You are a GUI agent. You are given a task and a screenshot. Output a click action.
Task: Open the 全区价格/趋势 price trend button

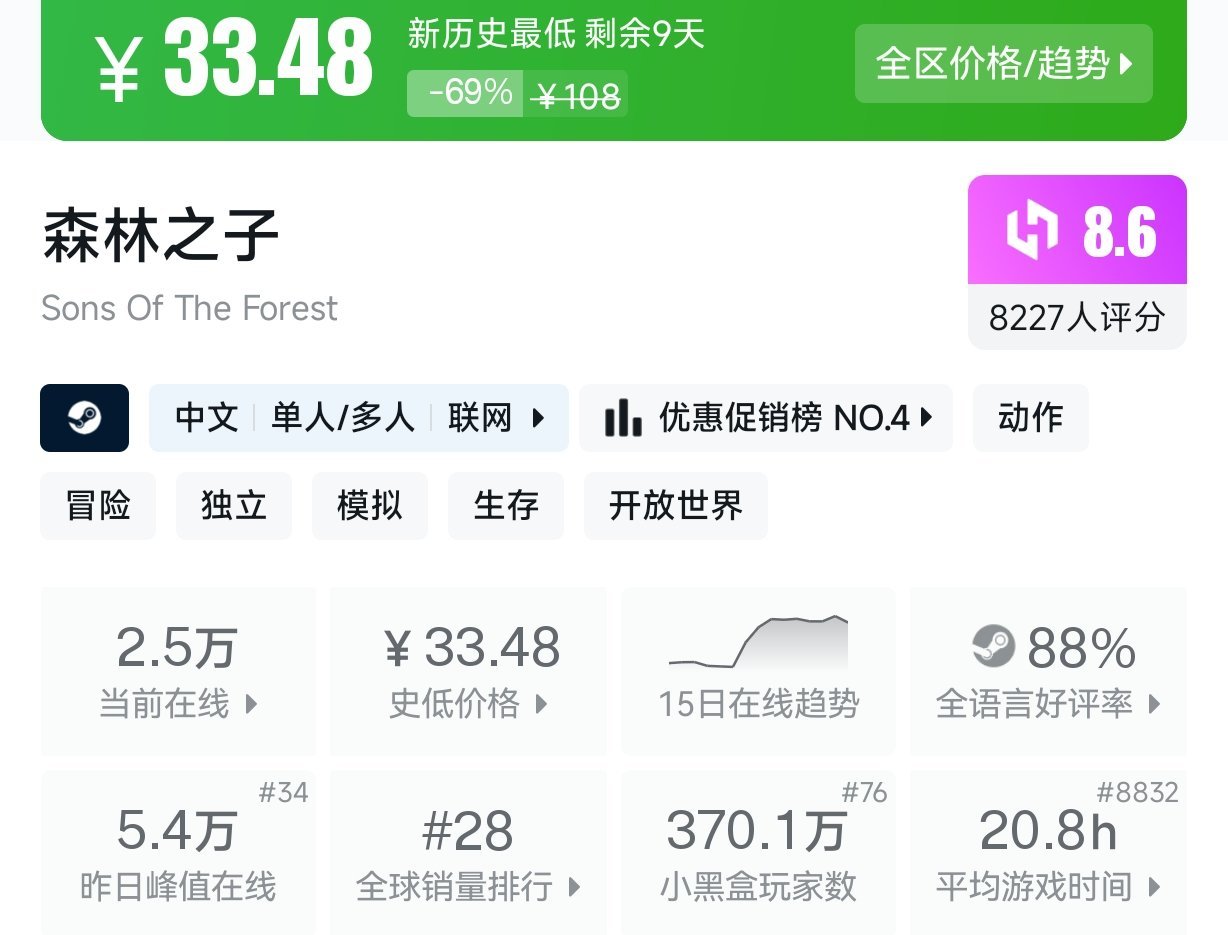click(x=1003, y=64)
